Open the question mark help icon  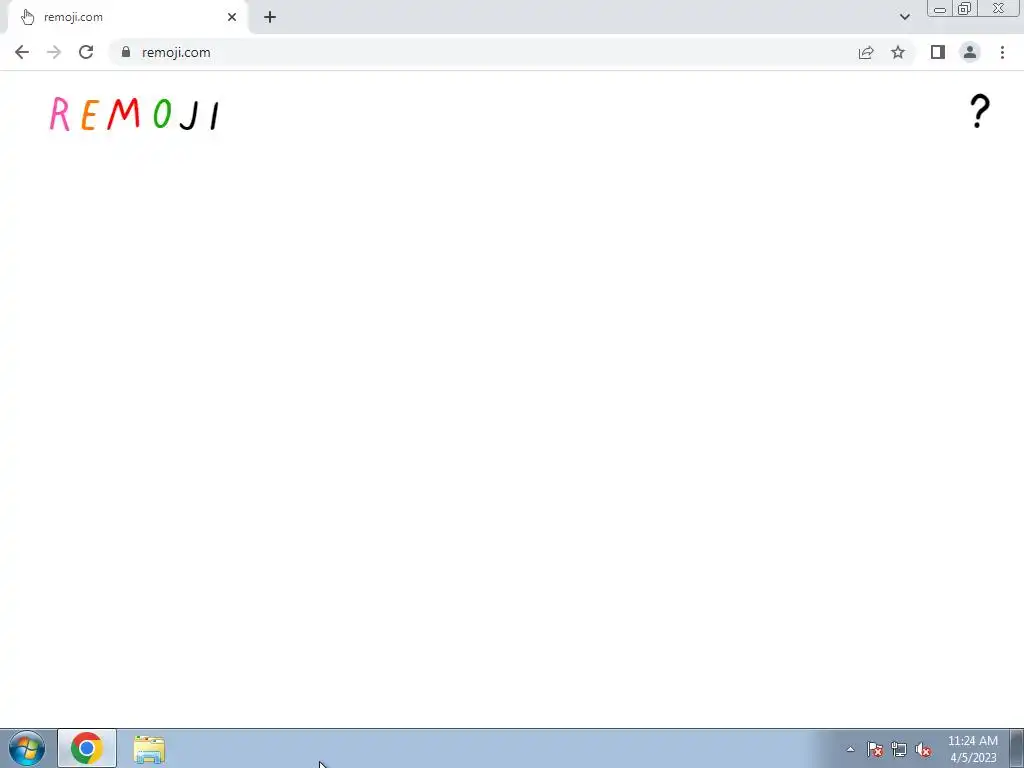click(x=979, y=111)
